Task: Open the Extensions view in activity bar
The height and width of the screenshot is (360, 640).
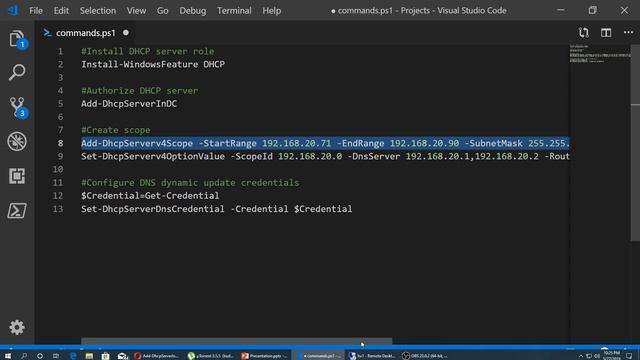Action: pos(17,176)
